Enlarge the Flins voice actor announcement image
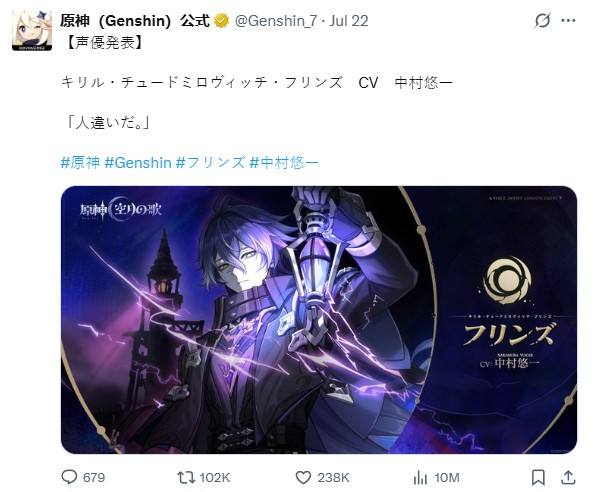This screenshot has height=492, width=593. 319,320
